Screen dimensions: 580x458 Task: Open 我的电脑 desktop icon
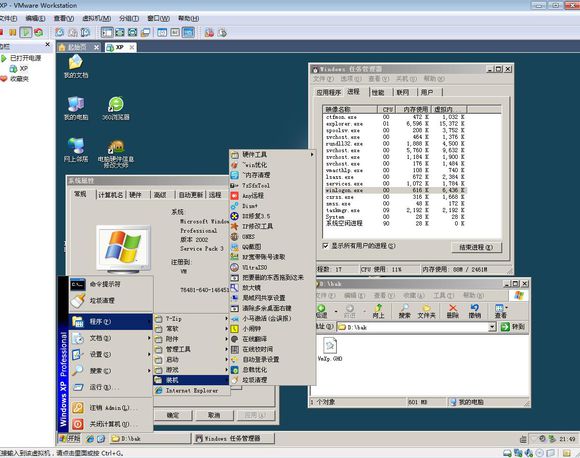pyautogui.click(x=75, y=108)
